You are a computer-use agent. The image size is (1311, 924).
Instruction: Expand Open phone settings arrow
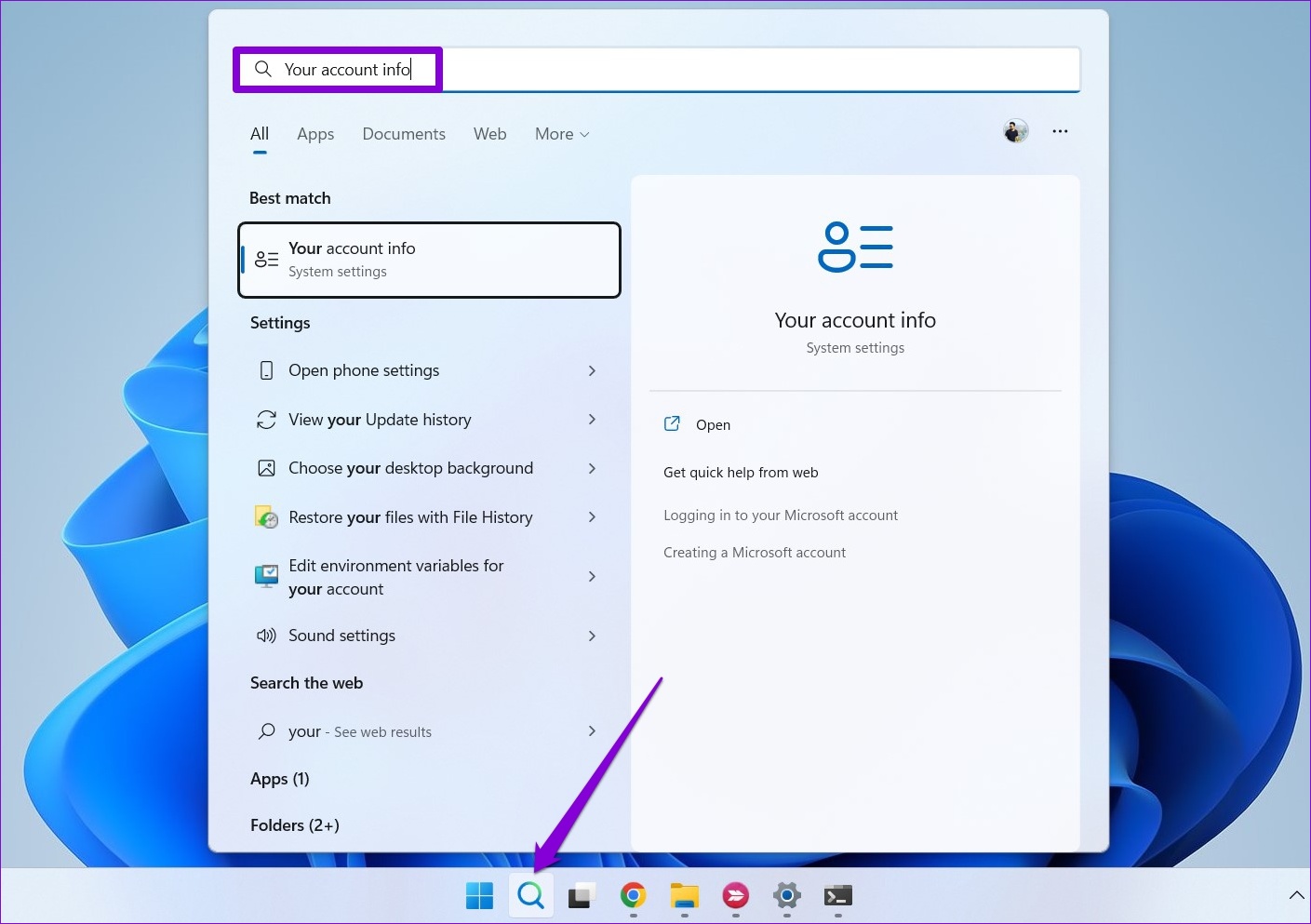pos(592,370)
